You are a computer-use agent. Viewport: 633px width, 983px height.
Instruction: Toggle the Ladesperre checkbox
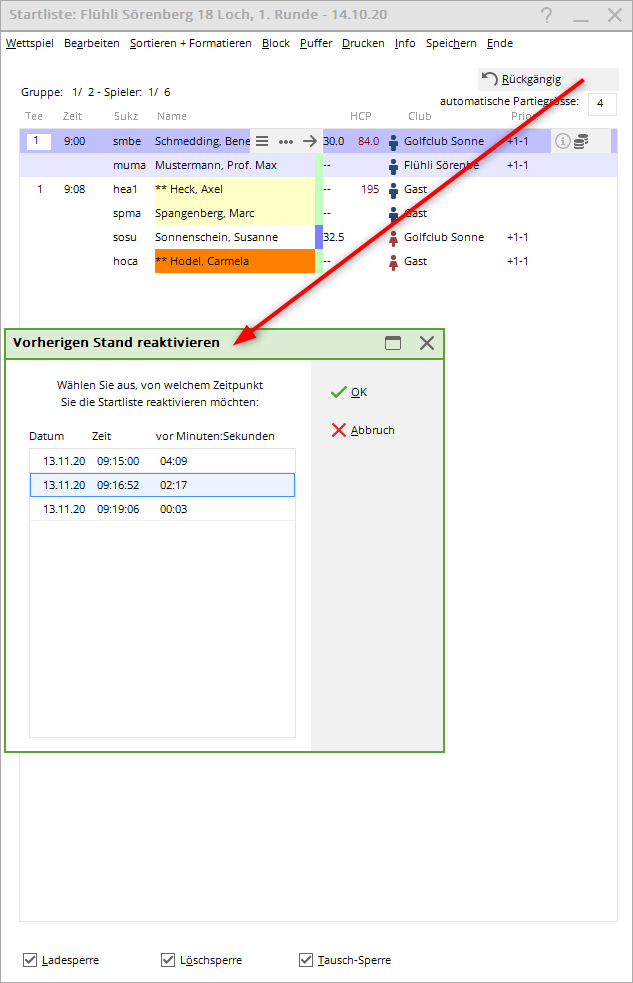pos(29,960)
